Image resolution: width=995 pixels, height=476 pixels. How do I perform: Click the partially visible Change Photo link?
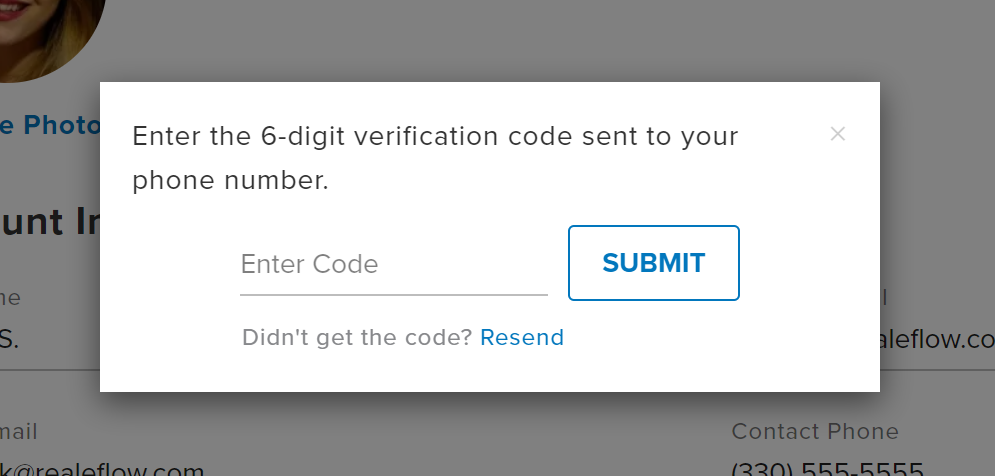50,125
